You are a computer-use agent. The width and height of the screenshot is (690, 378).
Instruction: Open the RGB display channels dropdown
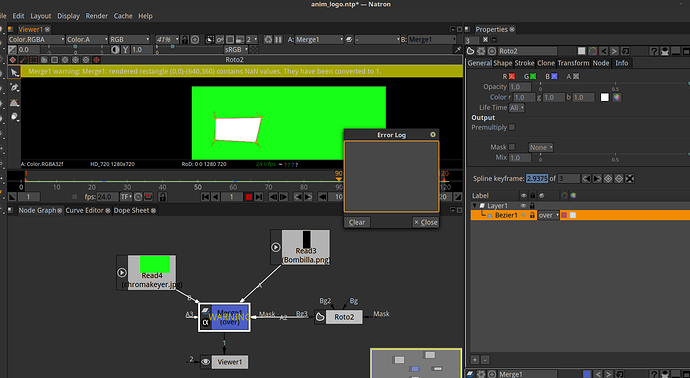point(129,40)
